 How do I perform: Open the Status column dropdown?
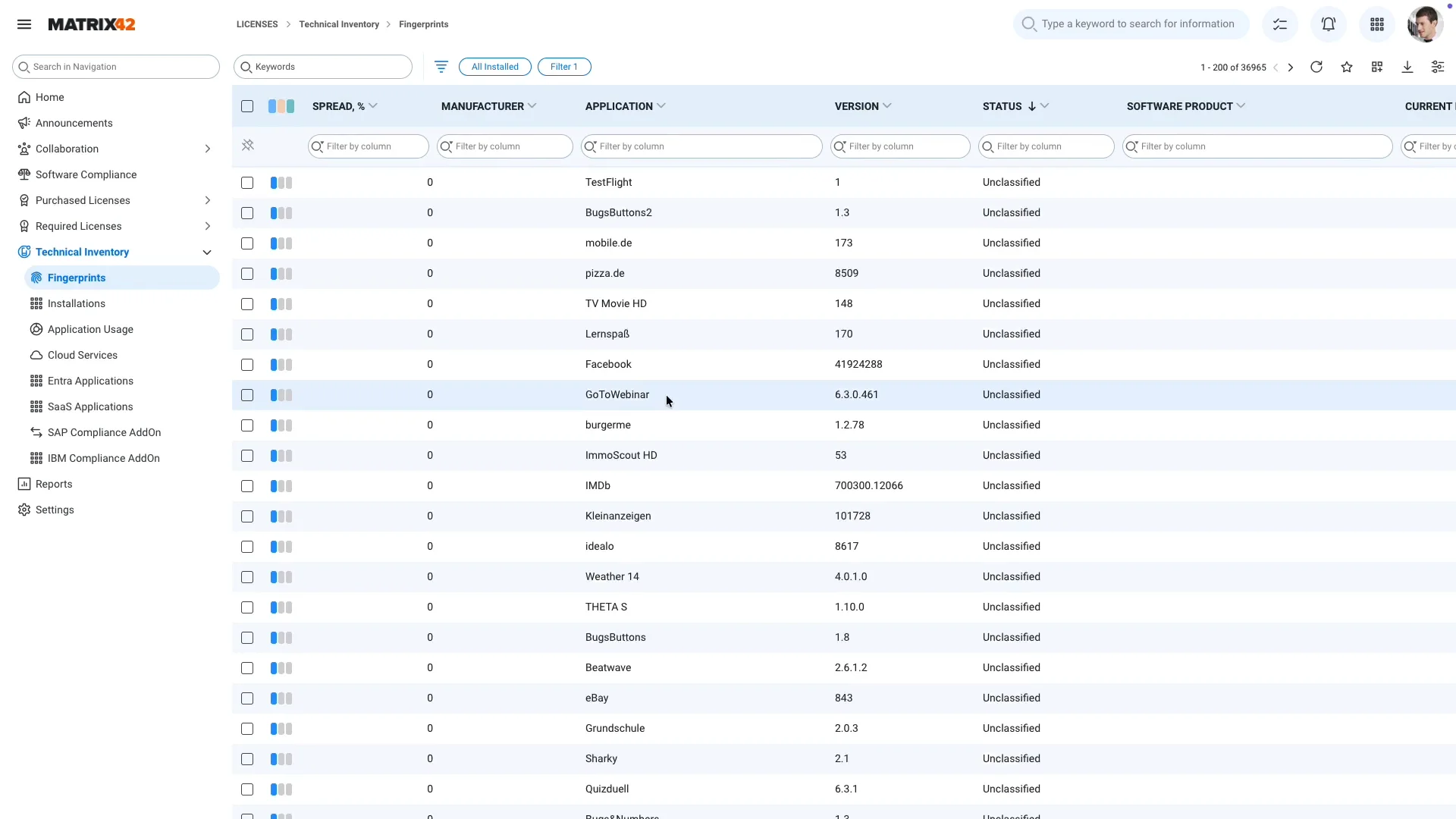pos(1045,106)
